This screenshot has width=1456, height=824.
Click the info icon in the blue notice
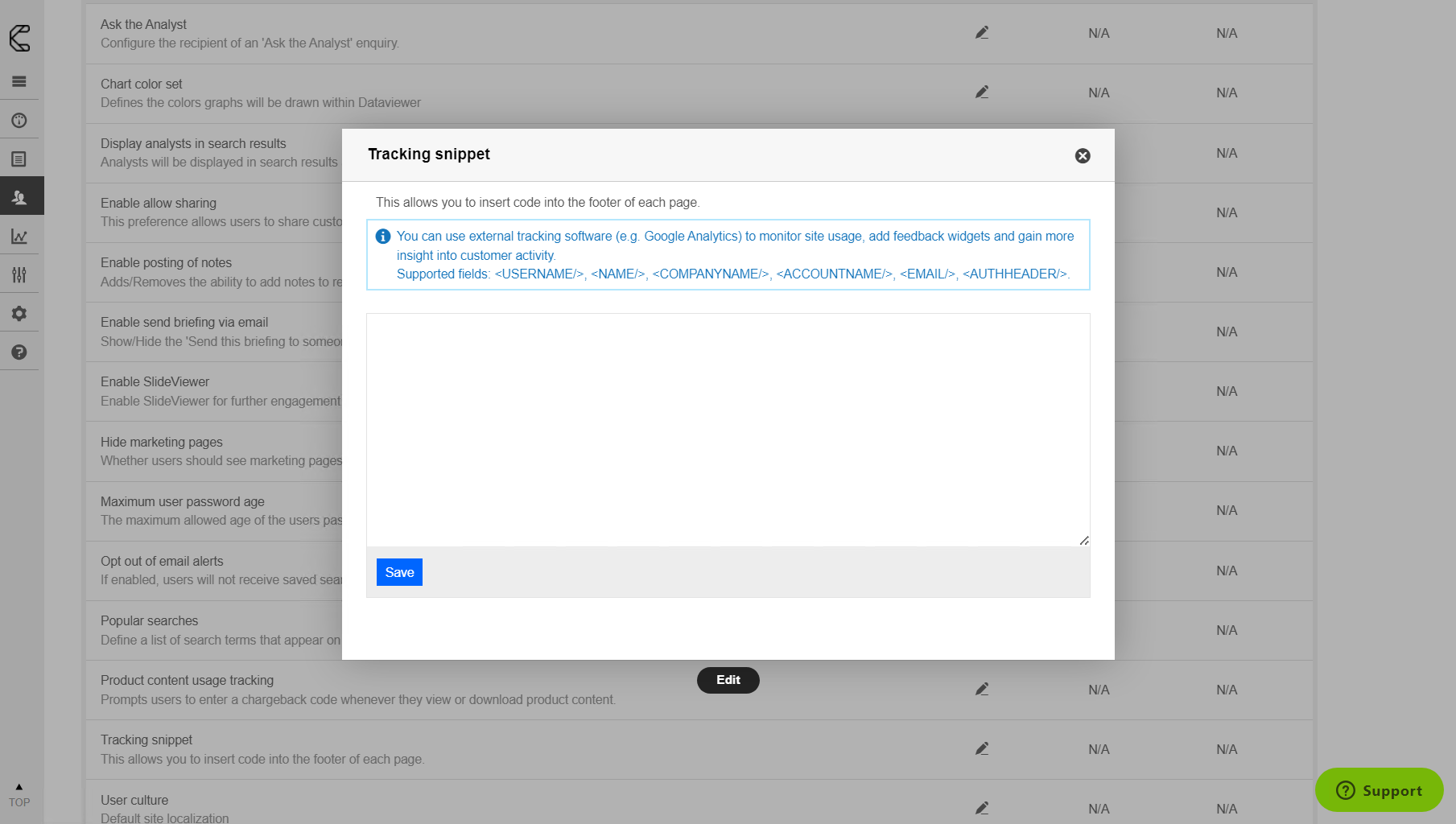pos(383,236)
